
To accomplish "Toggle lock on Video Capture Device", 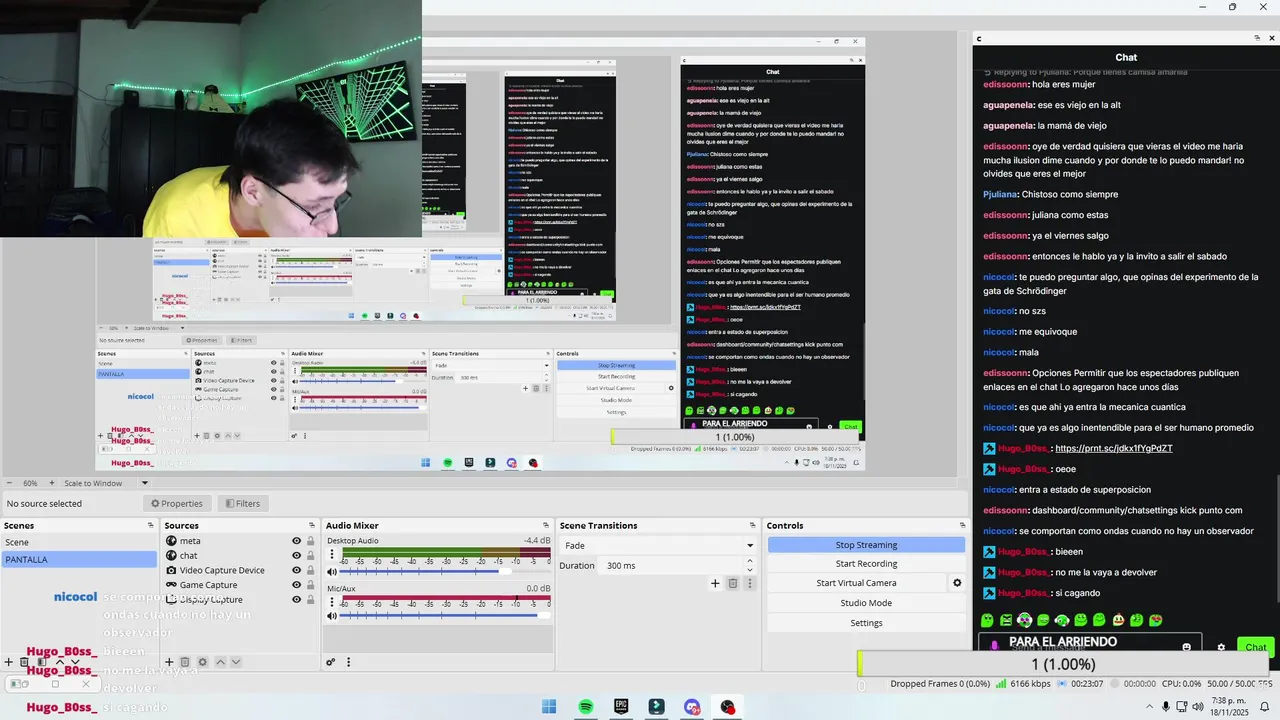I will pyautogui.click(x=310, y=570).
